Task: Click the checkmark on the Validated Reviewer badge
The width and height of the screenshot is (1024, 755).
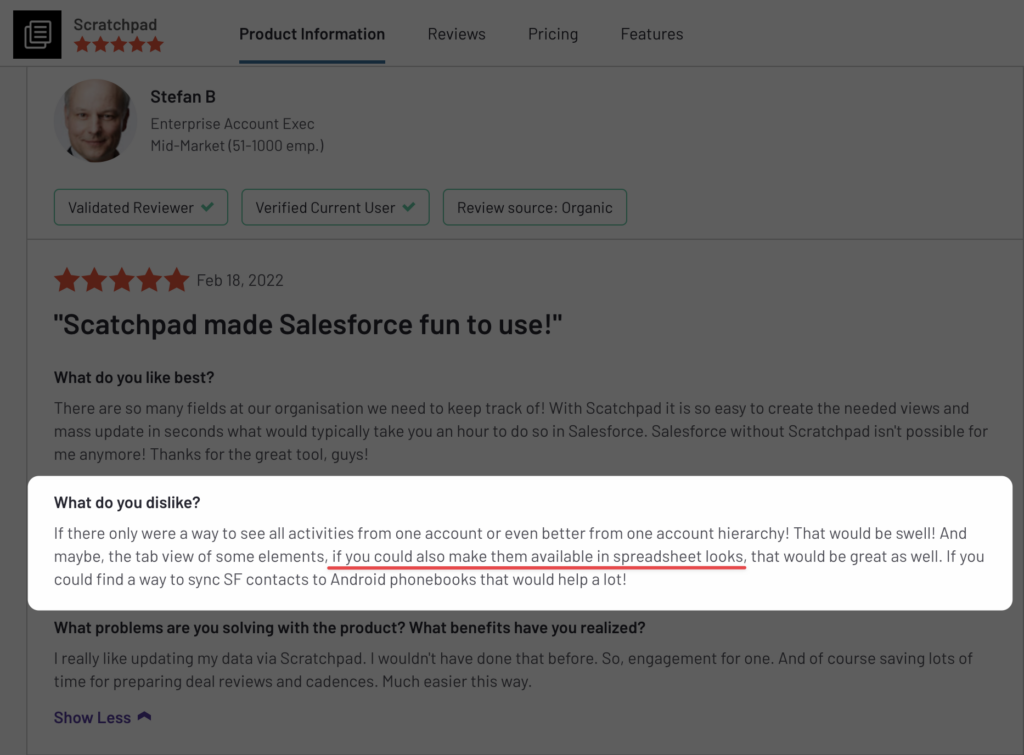Action: pyautogui.click(x=207, y=206)
